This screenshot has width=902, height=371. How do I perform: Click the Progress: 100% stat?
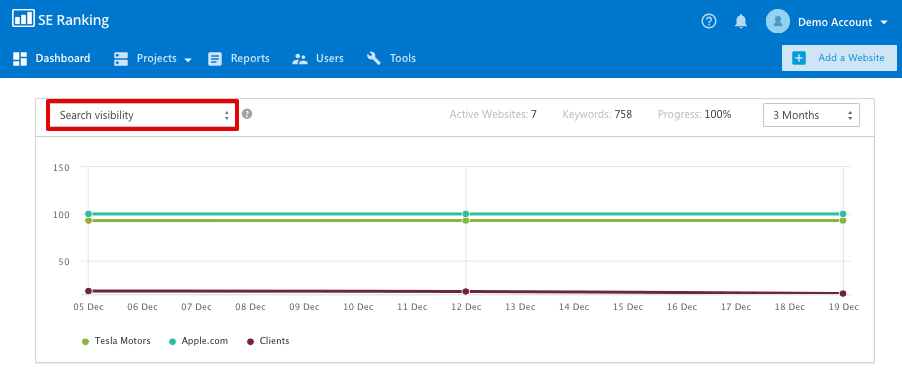tap(694, 114)
